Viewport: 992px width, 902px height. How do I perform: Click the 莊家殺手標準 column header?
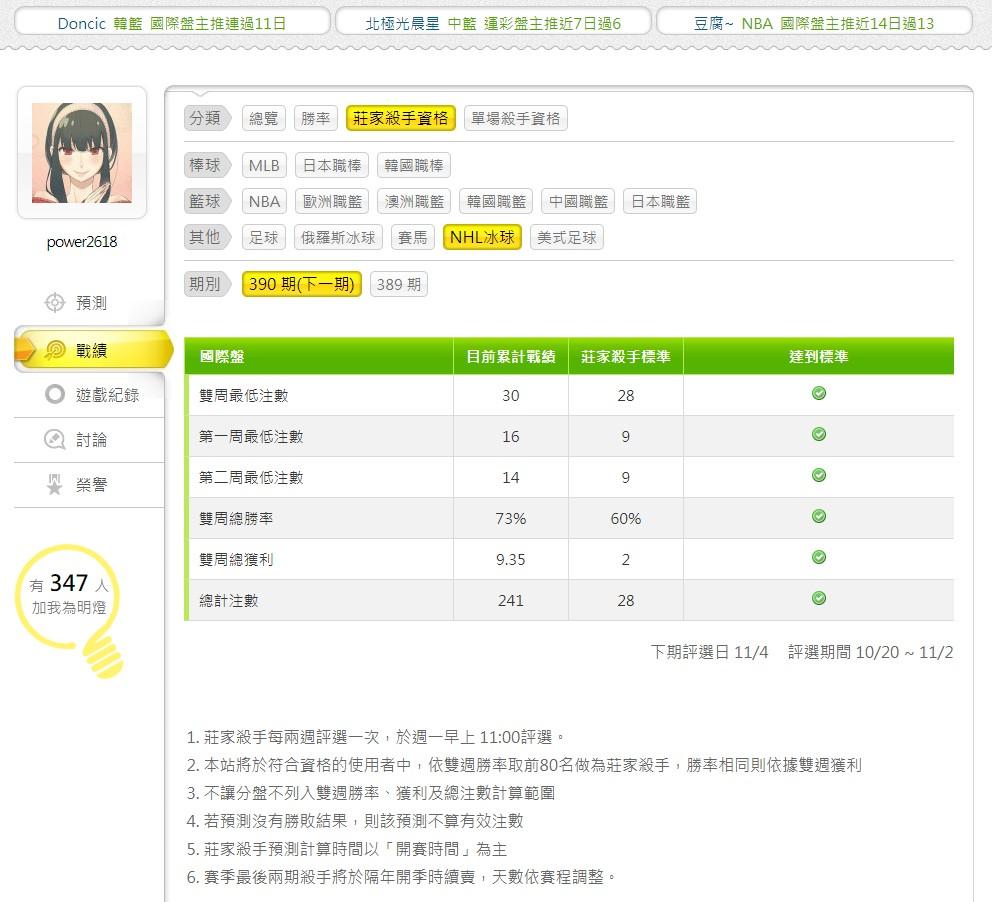pyautogui.click(x=626, y=356)
